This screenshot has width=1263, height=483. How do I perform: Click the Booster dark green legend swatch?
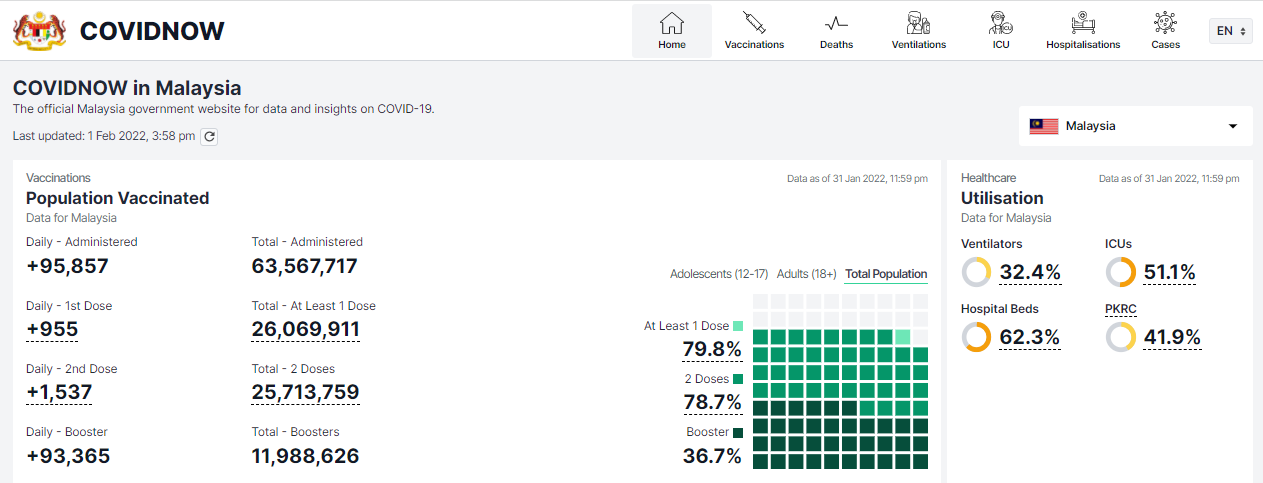tap(738, 433)
